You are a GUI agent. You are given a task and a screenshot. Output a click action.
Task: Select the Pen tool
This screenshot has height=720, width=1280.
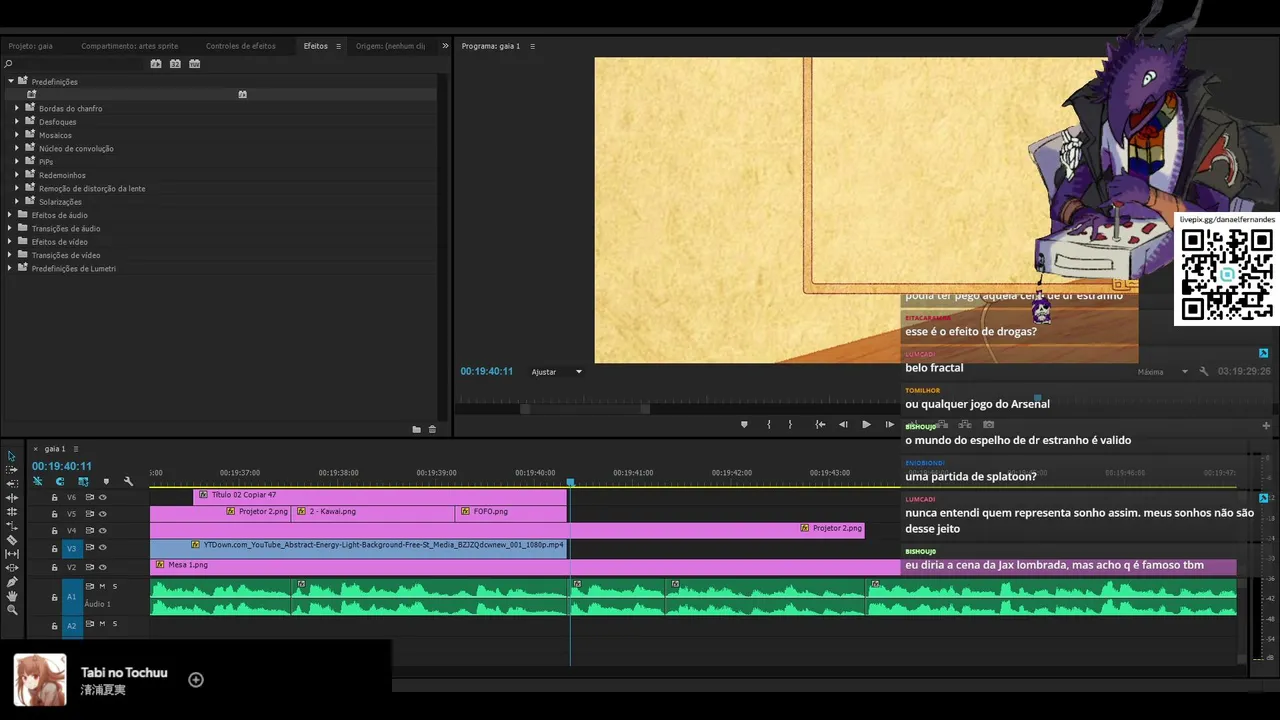[12, 582]
